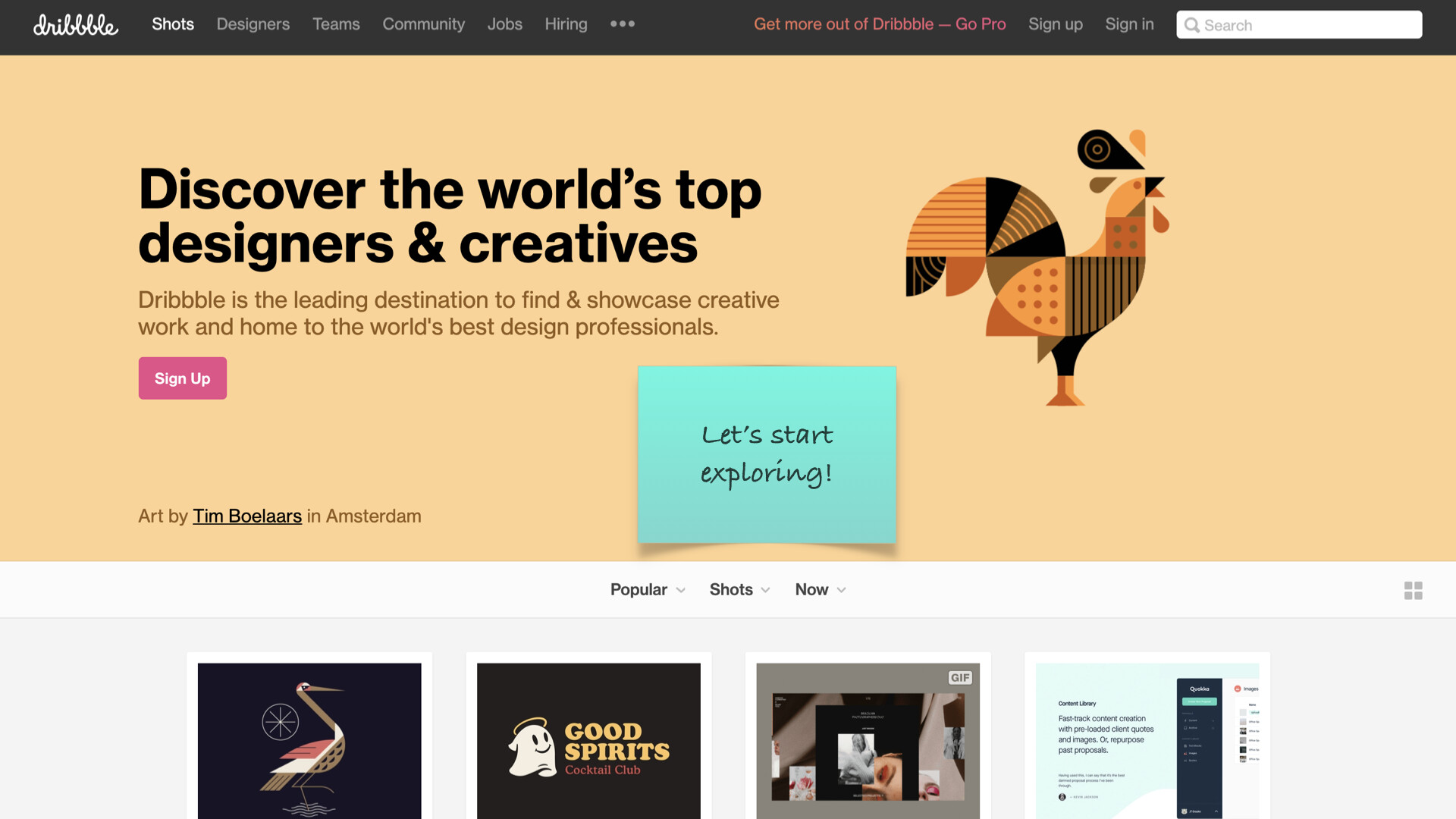Click the search magnifier icon
The height and width of the screenshot is (819, 1456).
point(1191,25)
